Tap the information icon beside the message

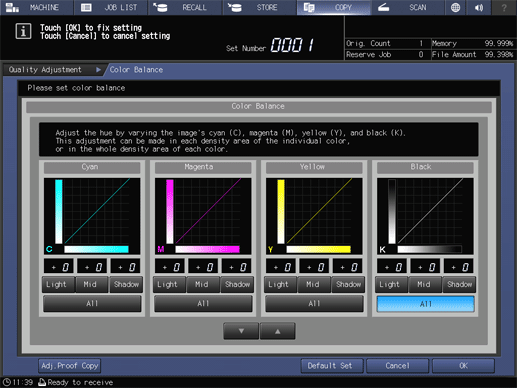click(x=23, y=32)
